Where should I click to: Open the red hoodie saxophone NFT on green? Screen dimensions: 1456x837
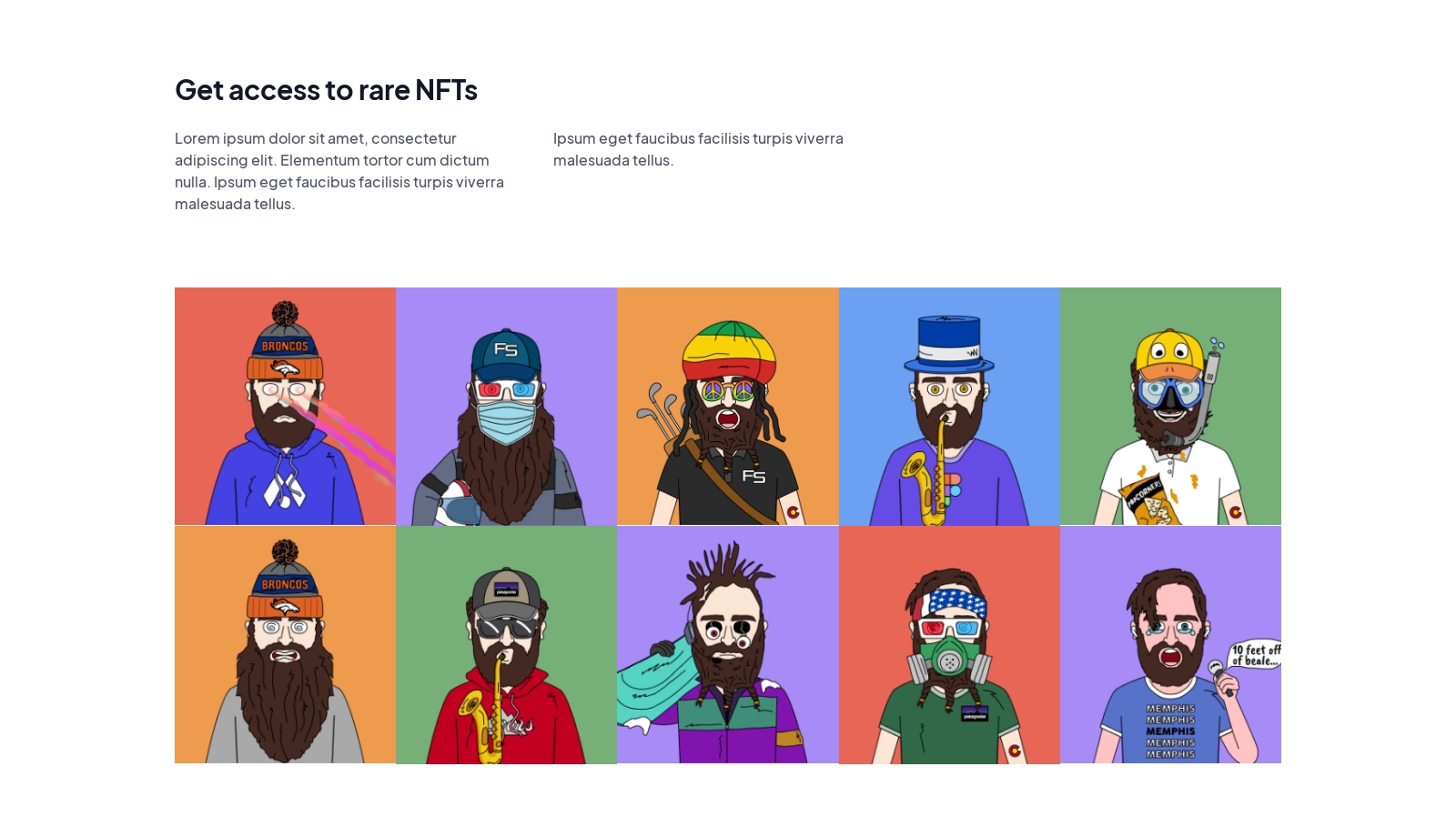pyautogui.click(x=506, y=645)
